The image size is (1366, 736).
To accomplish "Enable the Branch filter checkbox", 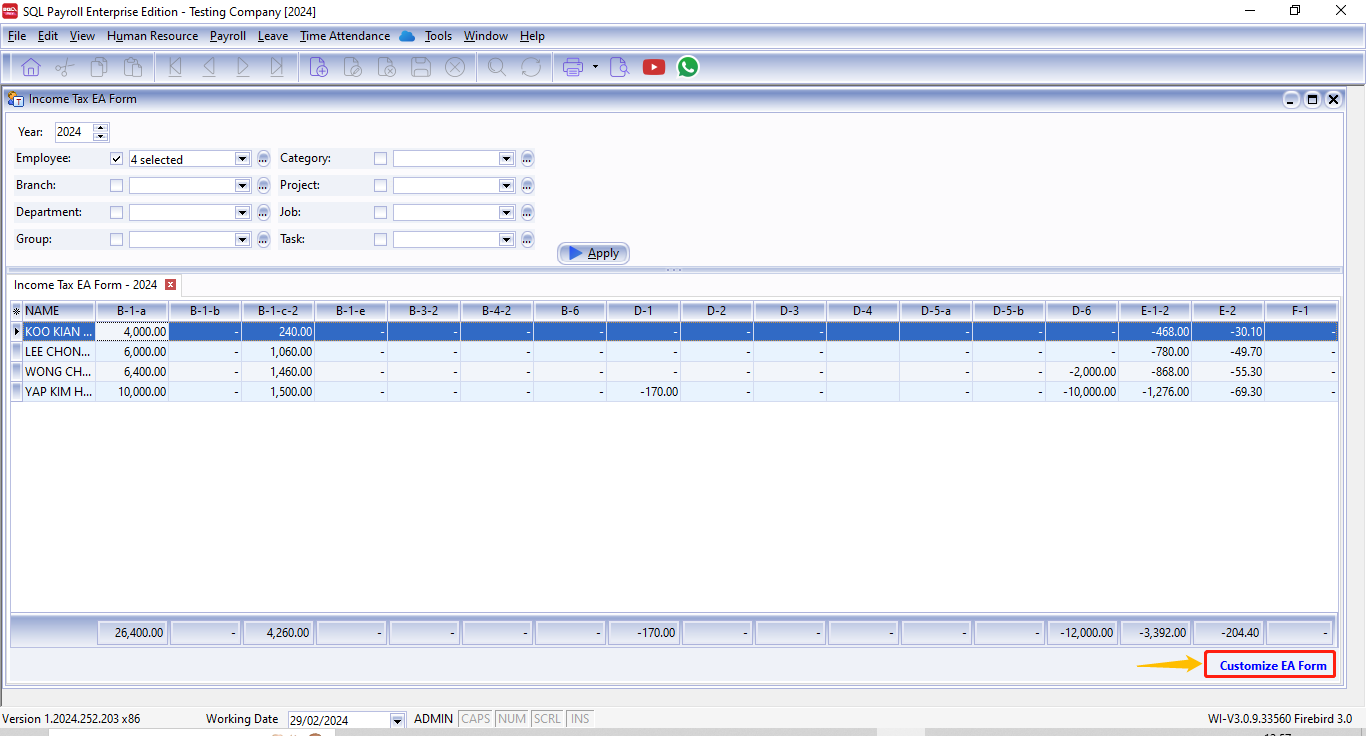I will pos(117,186).
